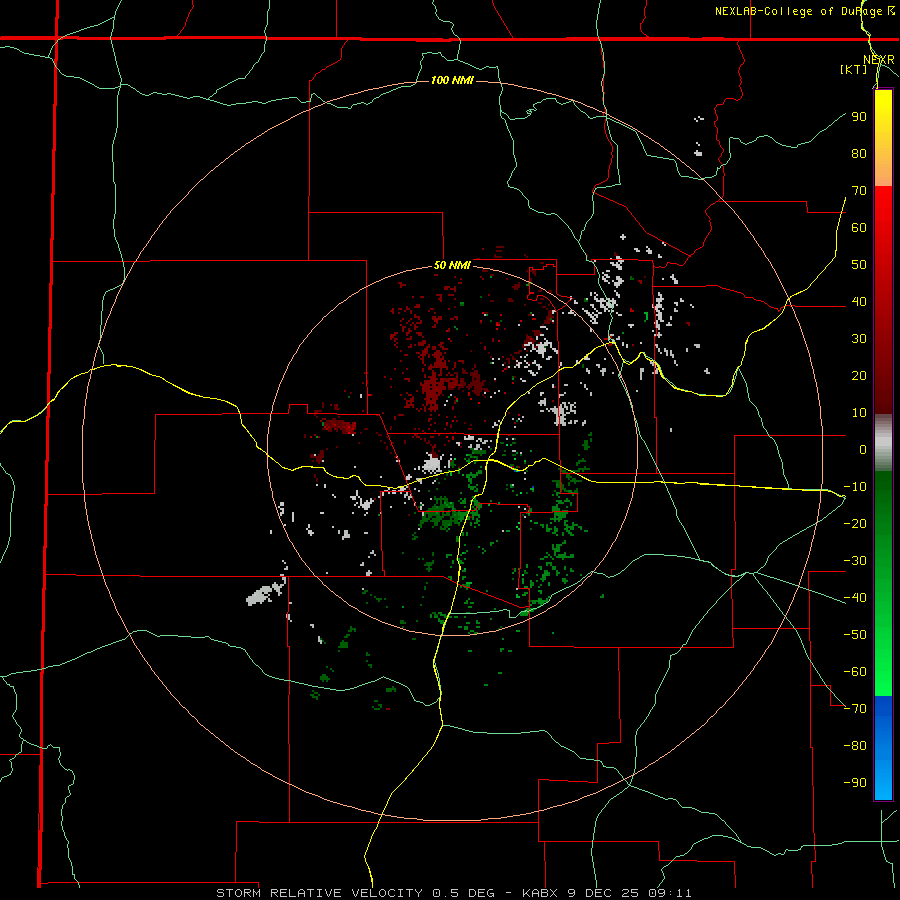This screenshot has width=900, height=900.
Task: Click the -20 knot label on color scale
Action: point(855,523)
